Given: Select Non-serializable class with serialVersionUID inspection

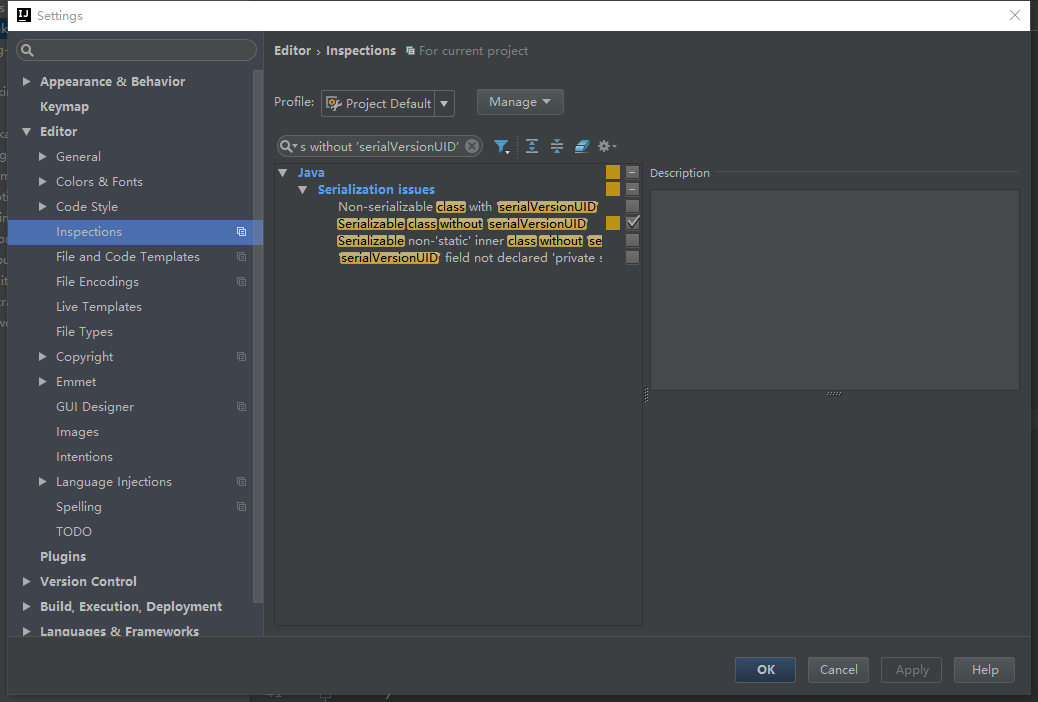Looking at the screenshot, I should click(468, 207).
